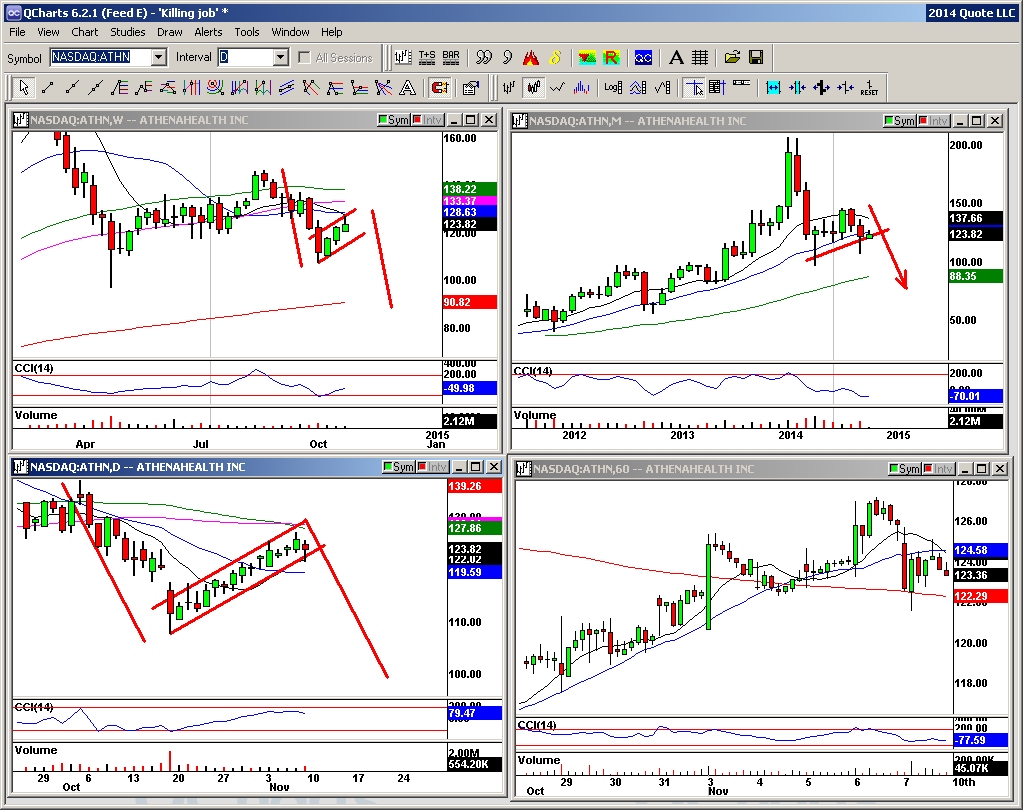Open 60-minute chart window system menu icon

[523, 468]
